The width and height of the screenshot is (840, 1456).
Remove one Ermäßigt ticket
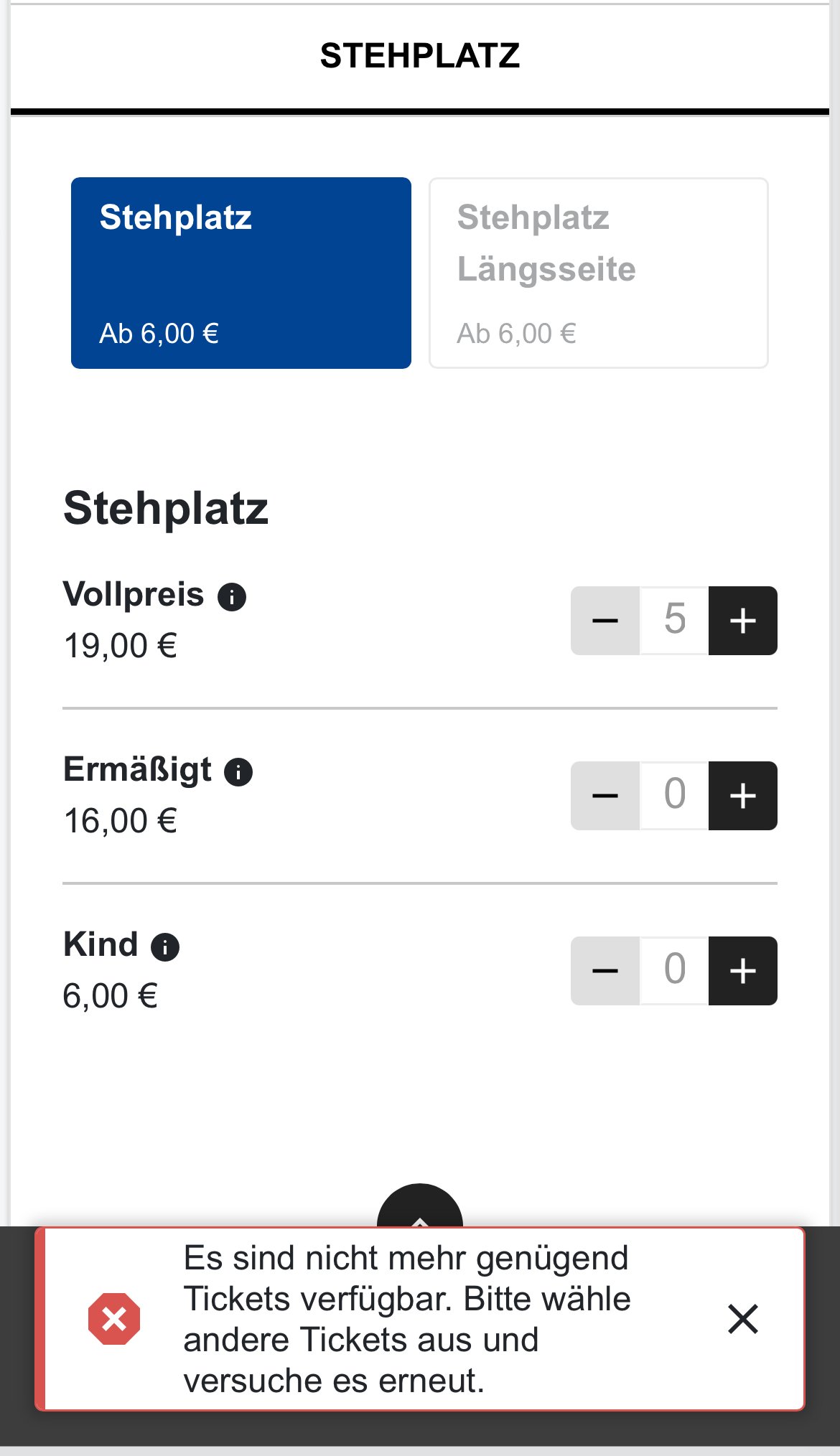tap(605, 796)
